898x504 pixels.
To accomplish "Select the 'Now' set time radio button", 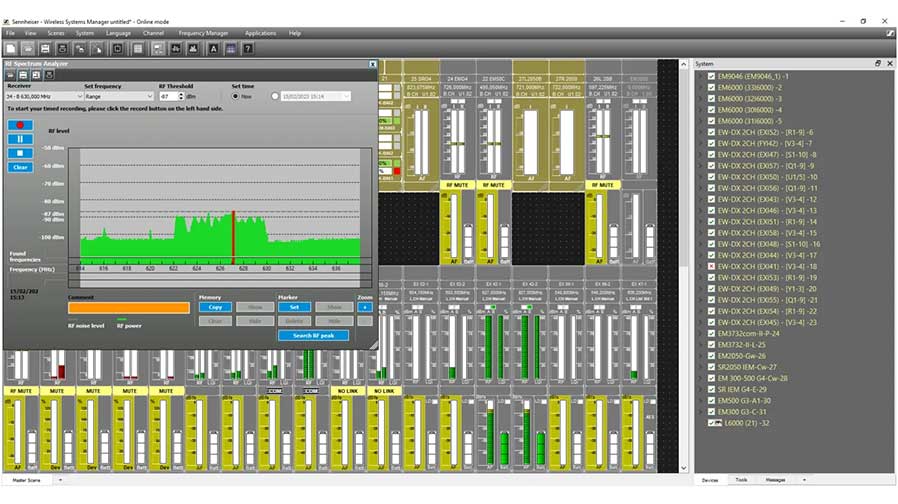I will pyautogui.click(x=235, y=96).
